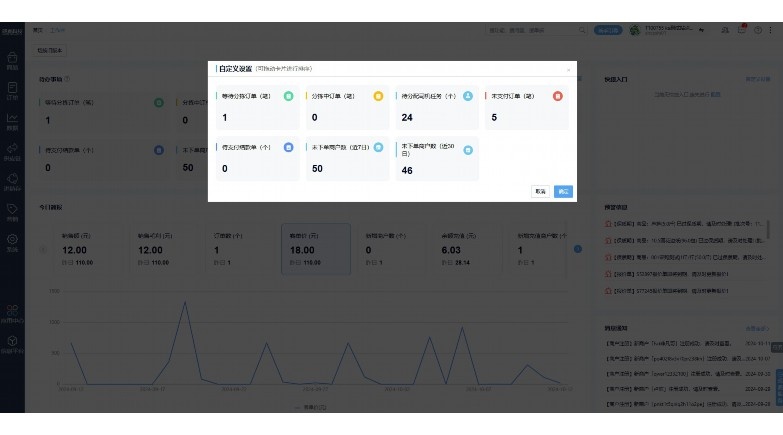The height and width of the screenshot is (435, 783).
Task: Click the user avatar in the header
Action: point(635,30)
